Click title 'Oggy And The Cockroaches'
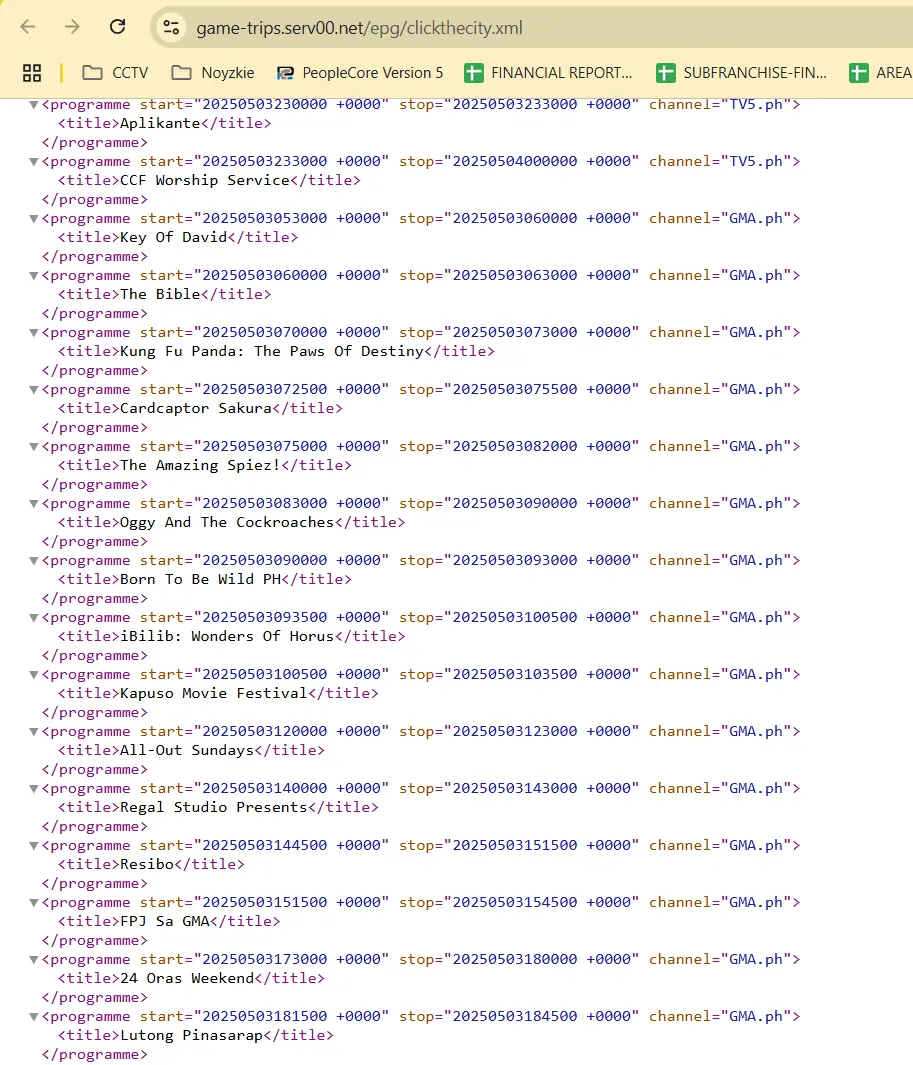This screenshot has width=913, height=1065. tap(228, 523)
